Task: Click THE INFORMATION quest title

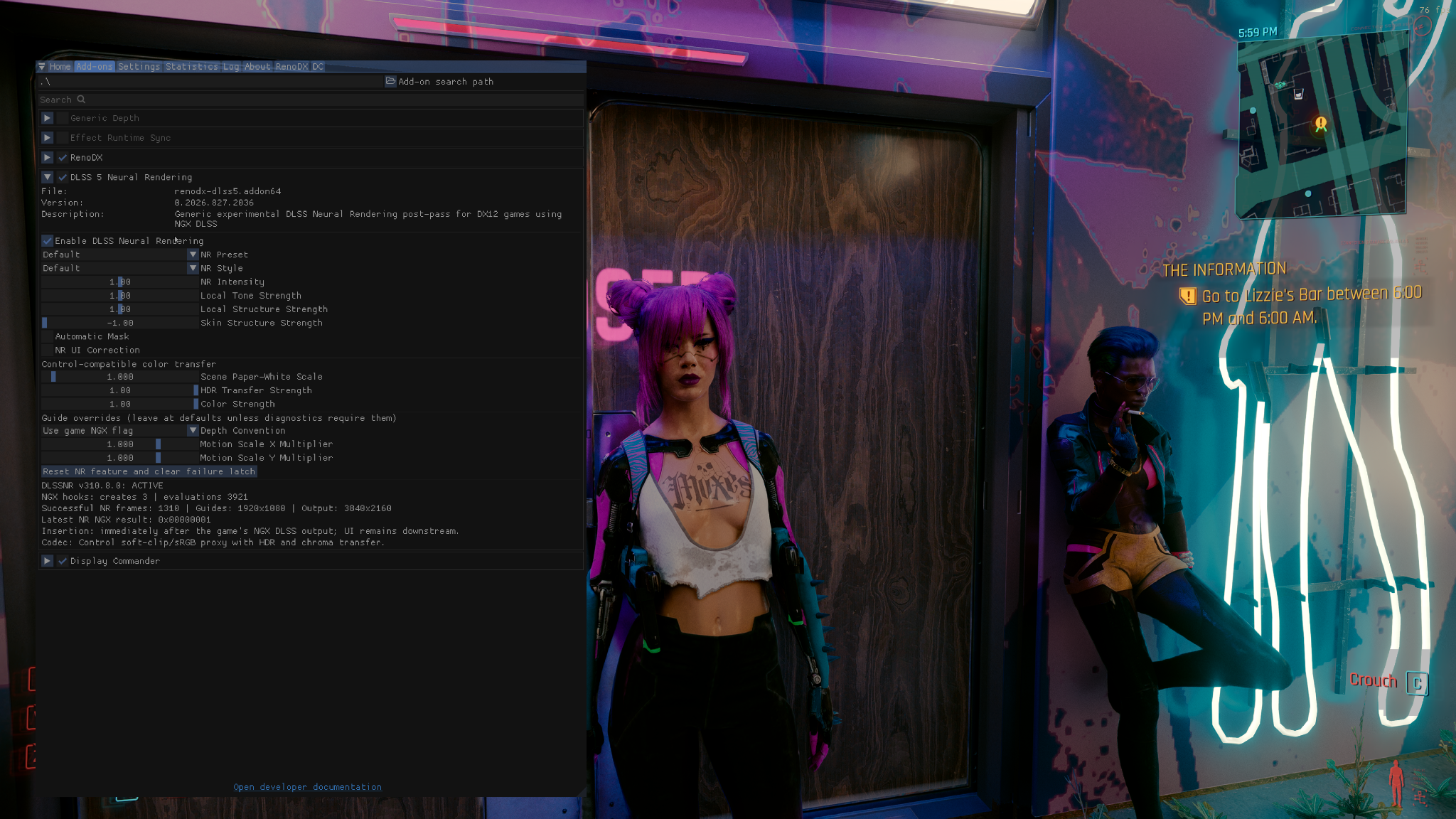Action: point(1224,269)
